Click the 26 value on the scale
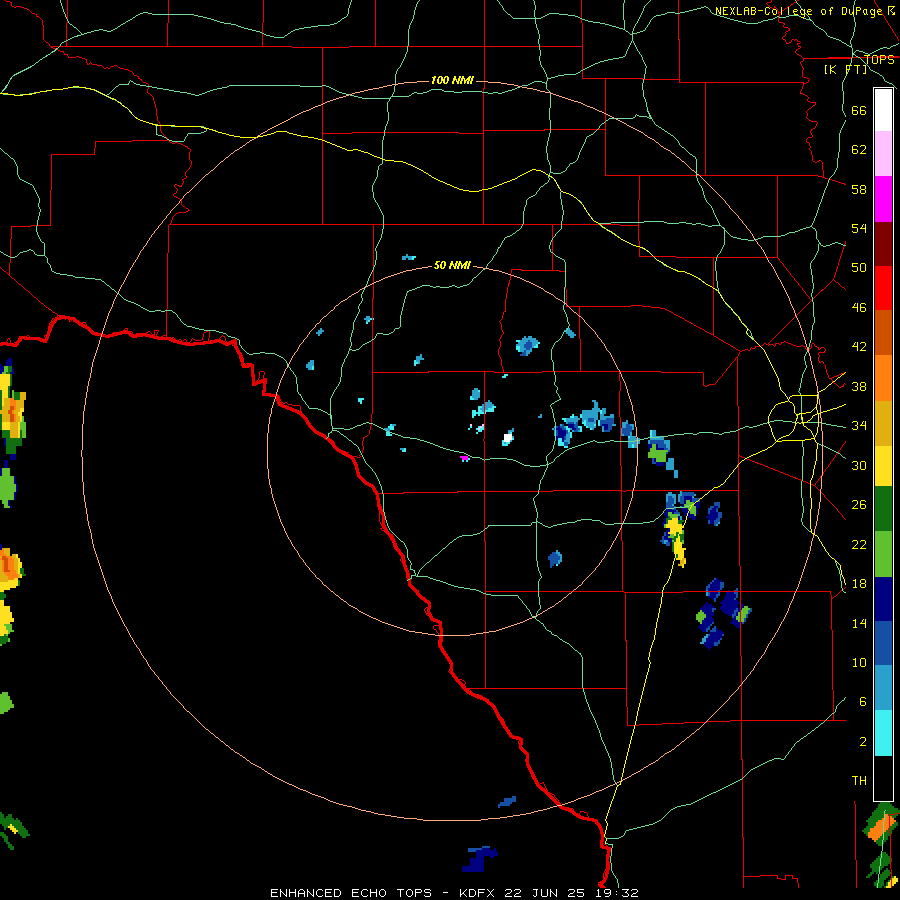This screenshot has width=900, height=900. pos(859,505)
